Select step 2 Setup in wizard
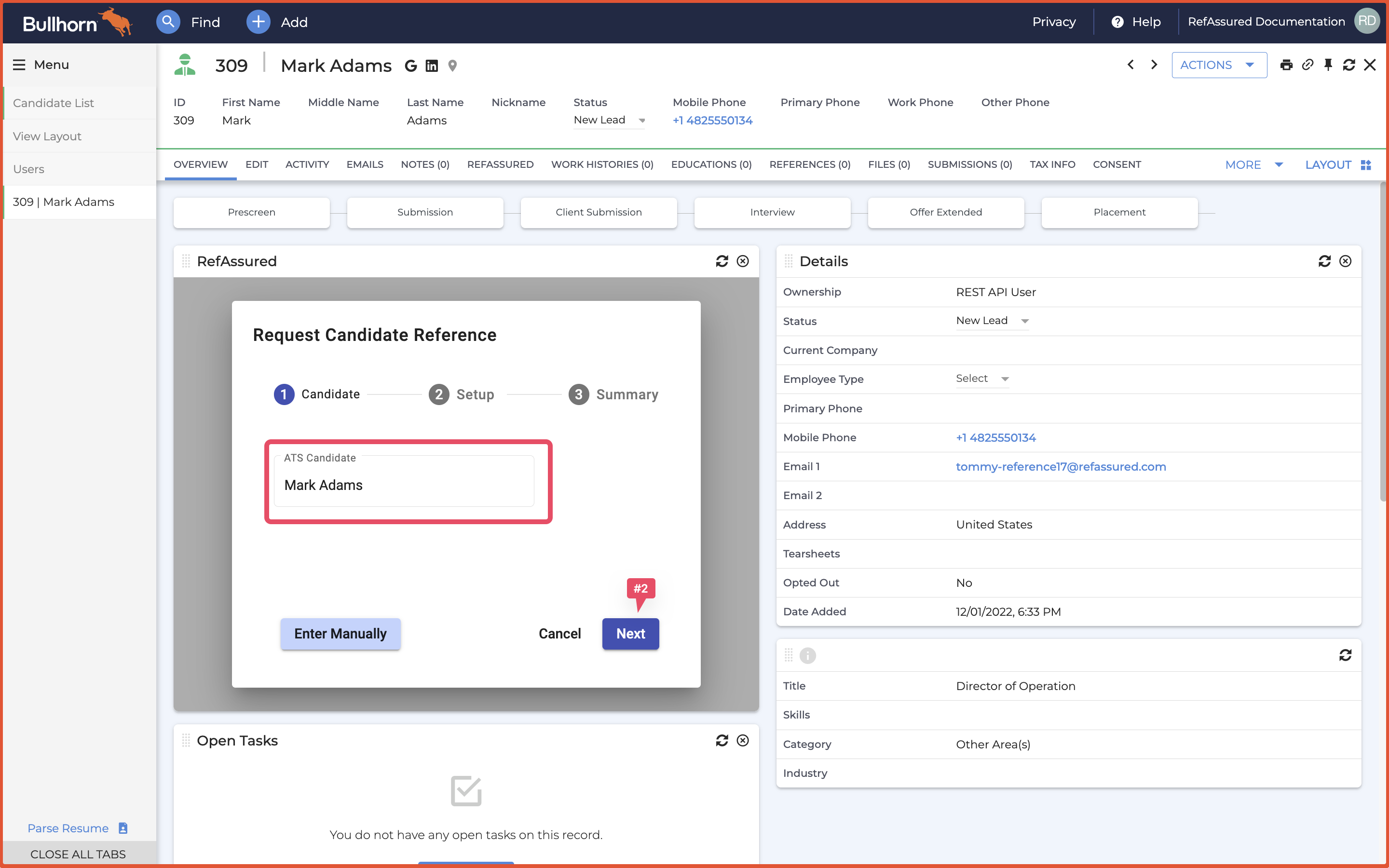Viewport: 1389px width, 868px height. pyautogui.click(x=462, y=394)
